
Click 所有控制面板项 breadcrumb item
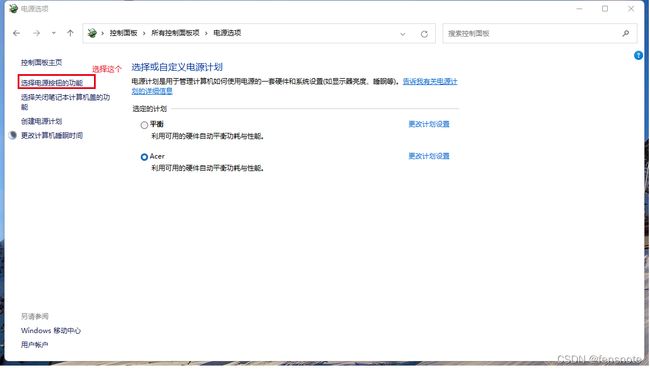click(175, 33)
